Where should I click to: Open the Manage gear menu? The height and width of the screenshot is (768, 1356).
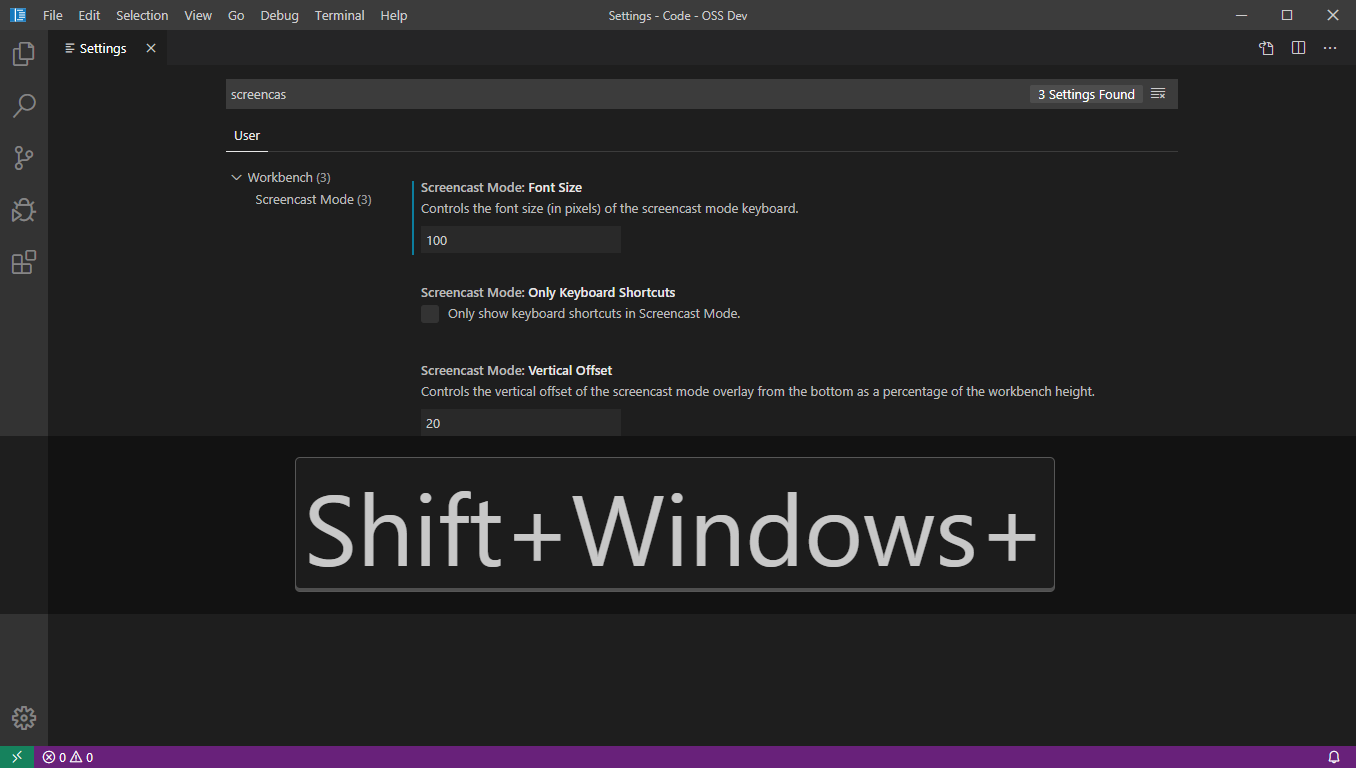click(x=24, y=718)
